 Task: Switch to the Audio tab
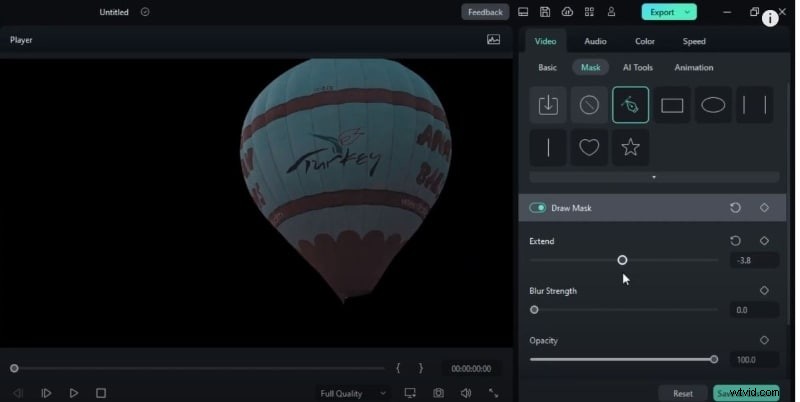(595, 41)
